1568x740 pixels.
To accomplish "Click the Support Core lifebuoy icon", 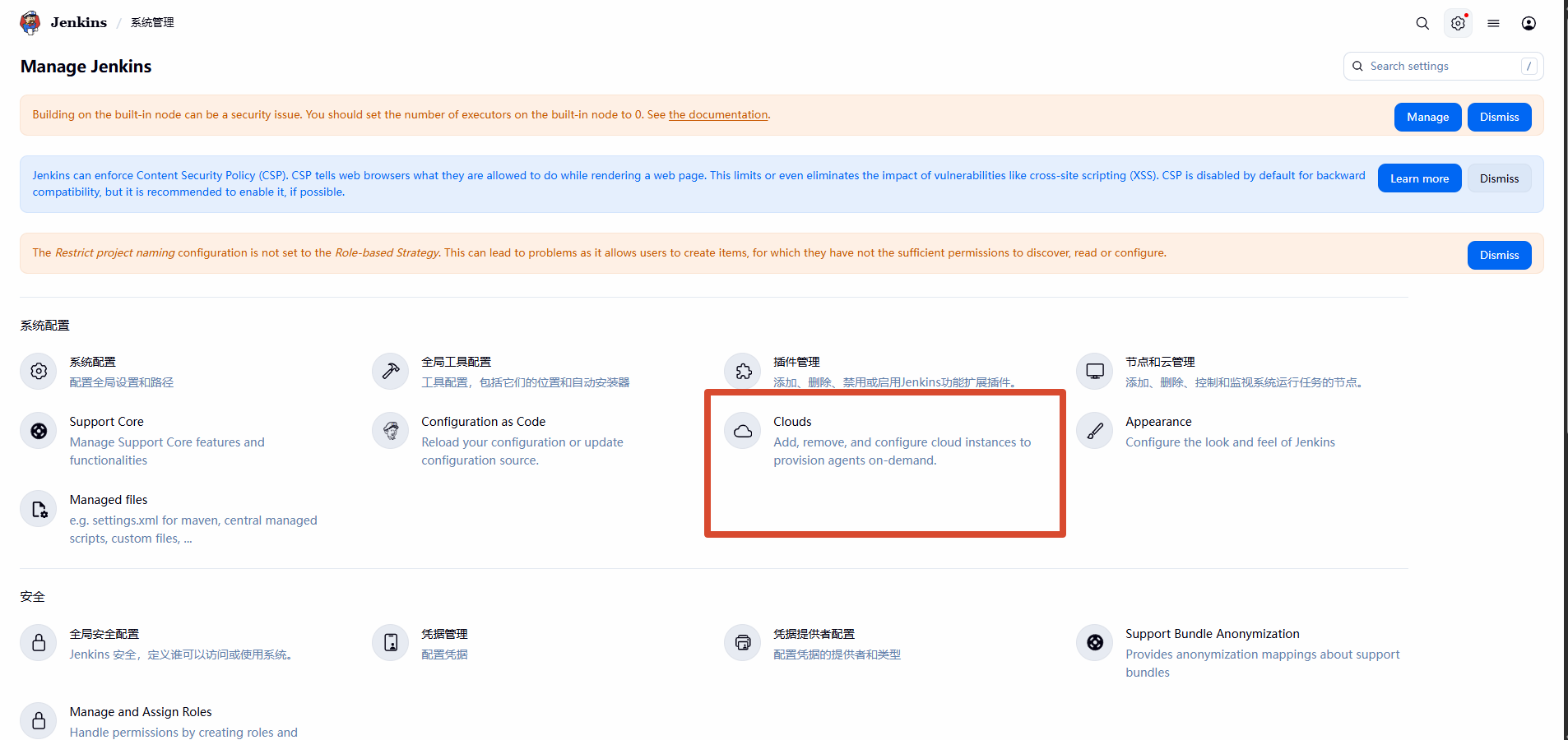I will point(39,431).
